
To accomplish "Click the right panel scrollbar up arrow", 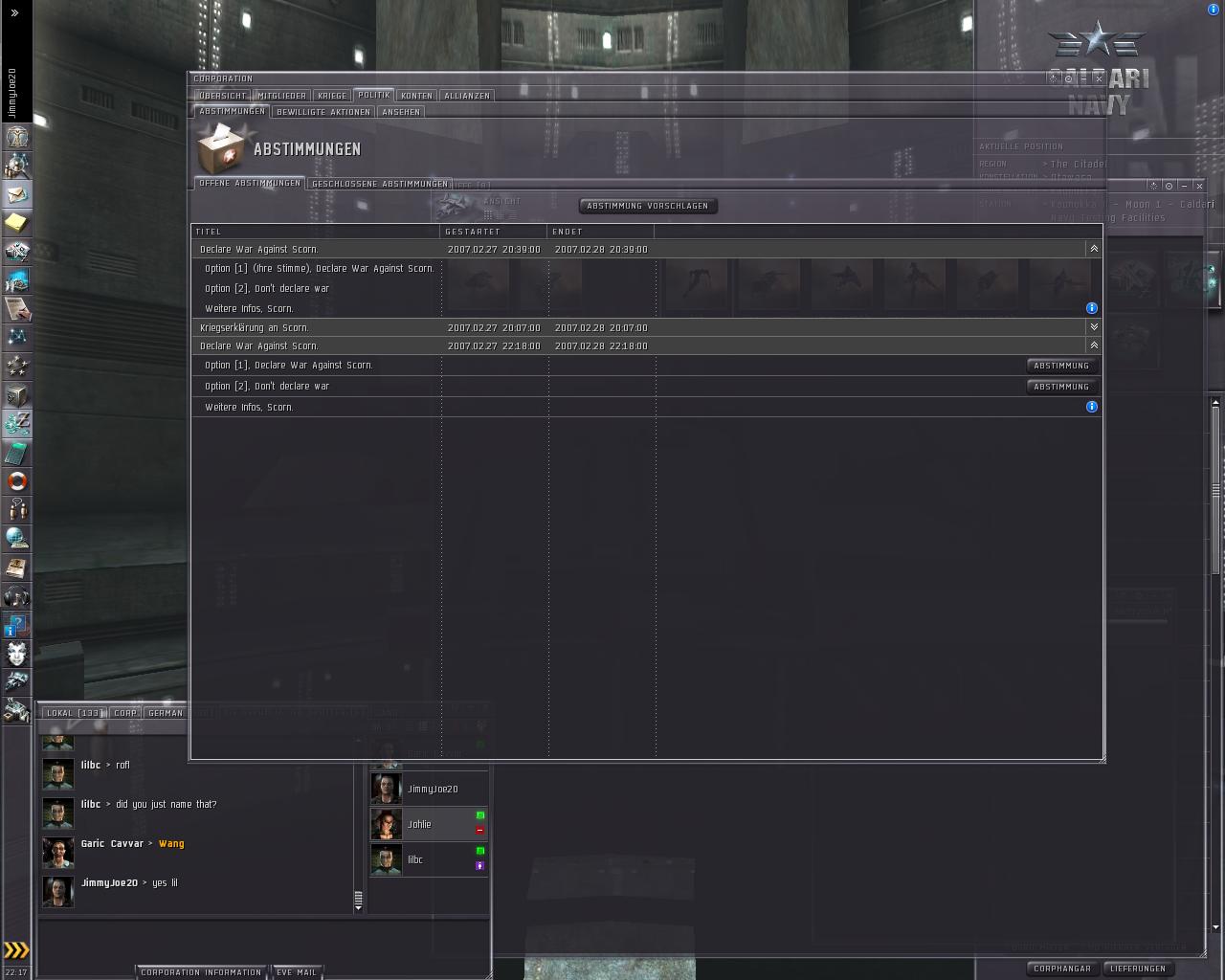I will coord(1216,403).
